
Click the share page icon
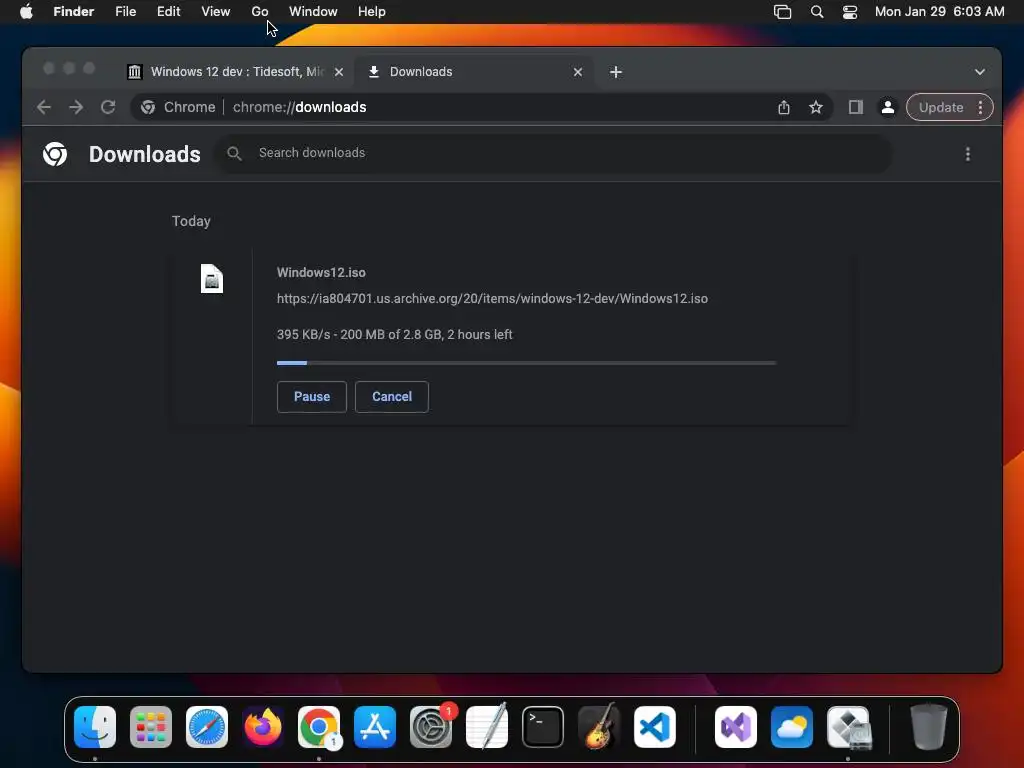784,107
